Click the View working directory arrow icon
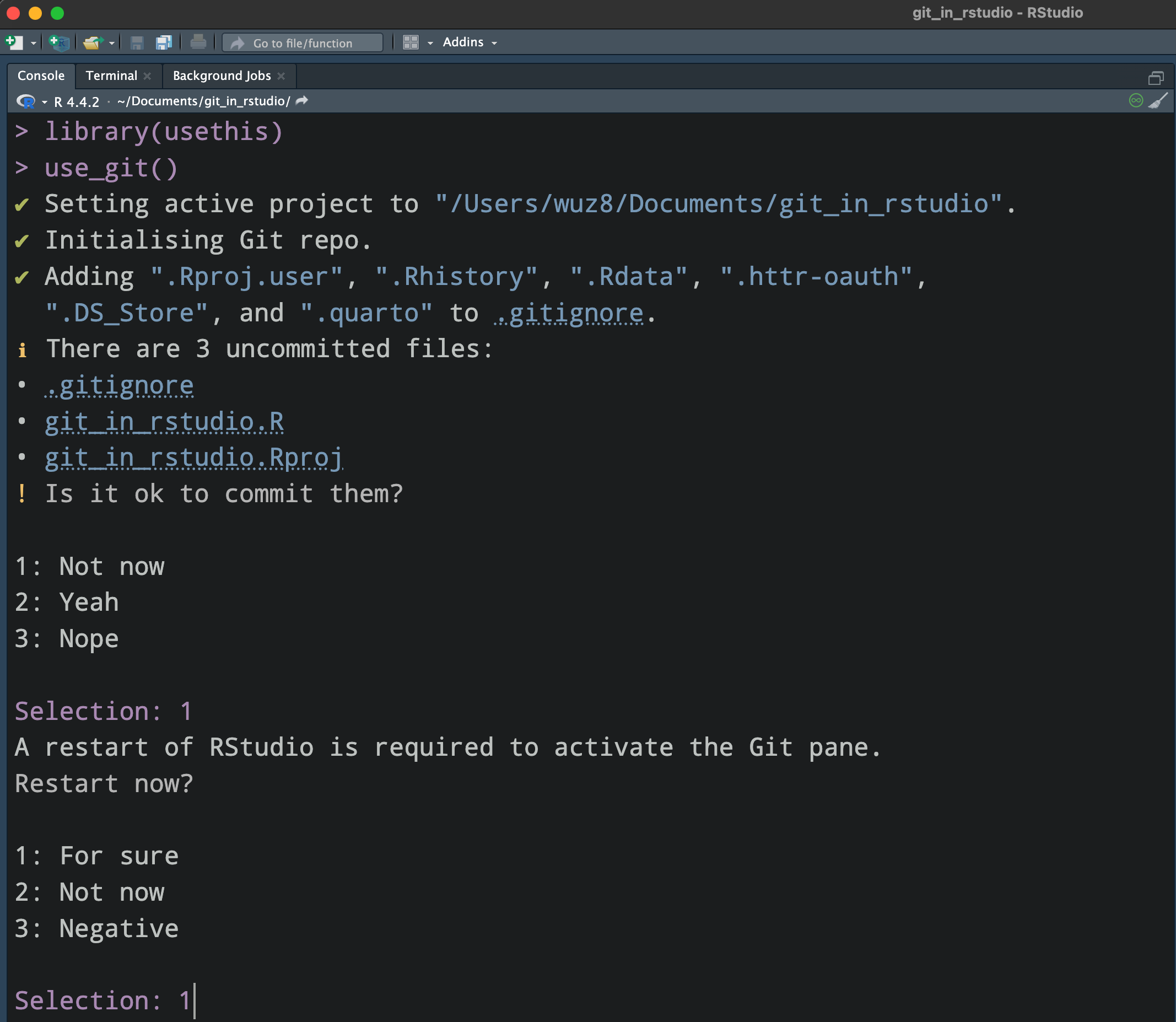Viewport: 1176px width, 1022px height. (x=302, y=101)
